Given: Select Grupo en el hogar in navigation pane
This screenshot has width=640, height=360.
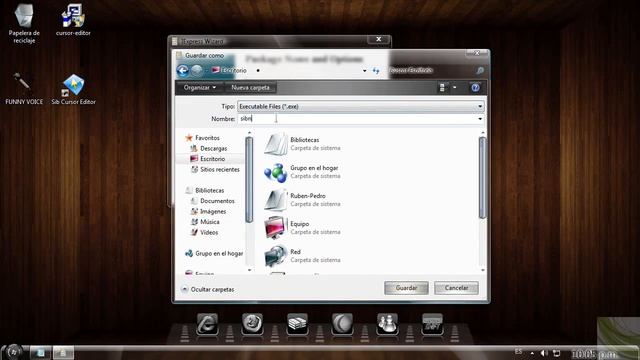Looking at the screenshot, I should click(x=219, y=253).
